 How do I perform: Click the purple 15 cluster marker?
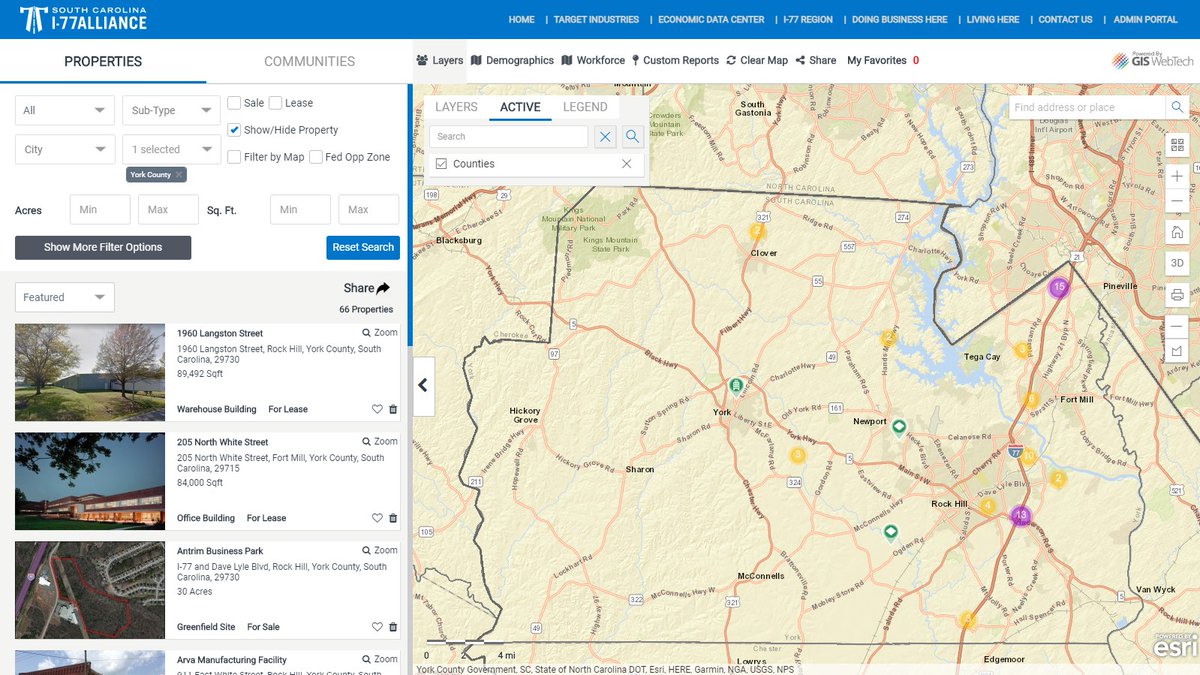[1059, 288]
